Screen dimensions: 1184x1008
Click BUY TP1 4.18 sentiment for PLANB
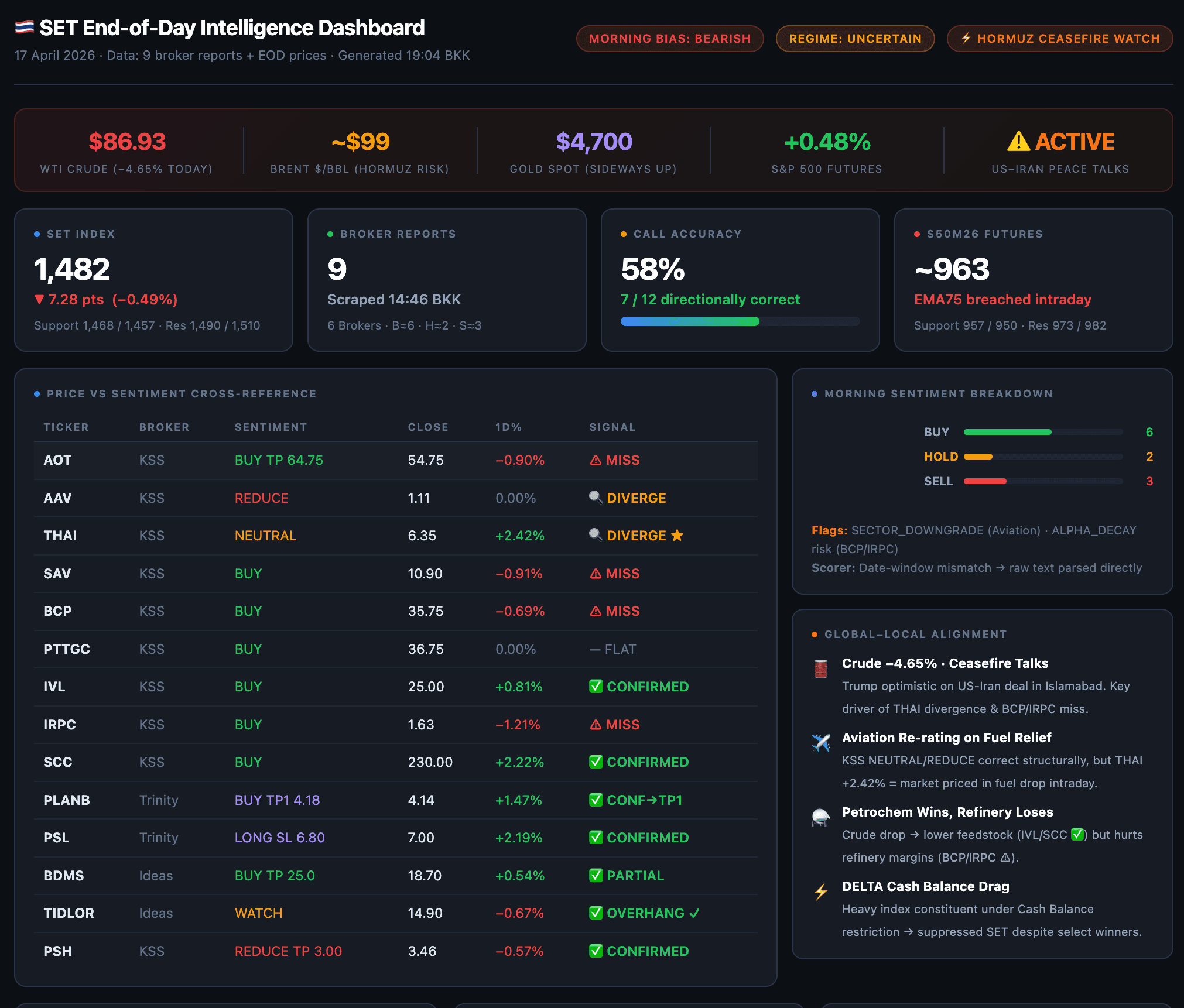pyautogui.click(x=277, y=800)
